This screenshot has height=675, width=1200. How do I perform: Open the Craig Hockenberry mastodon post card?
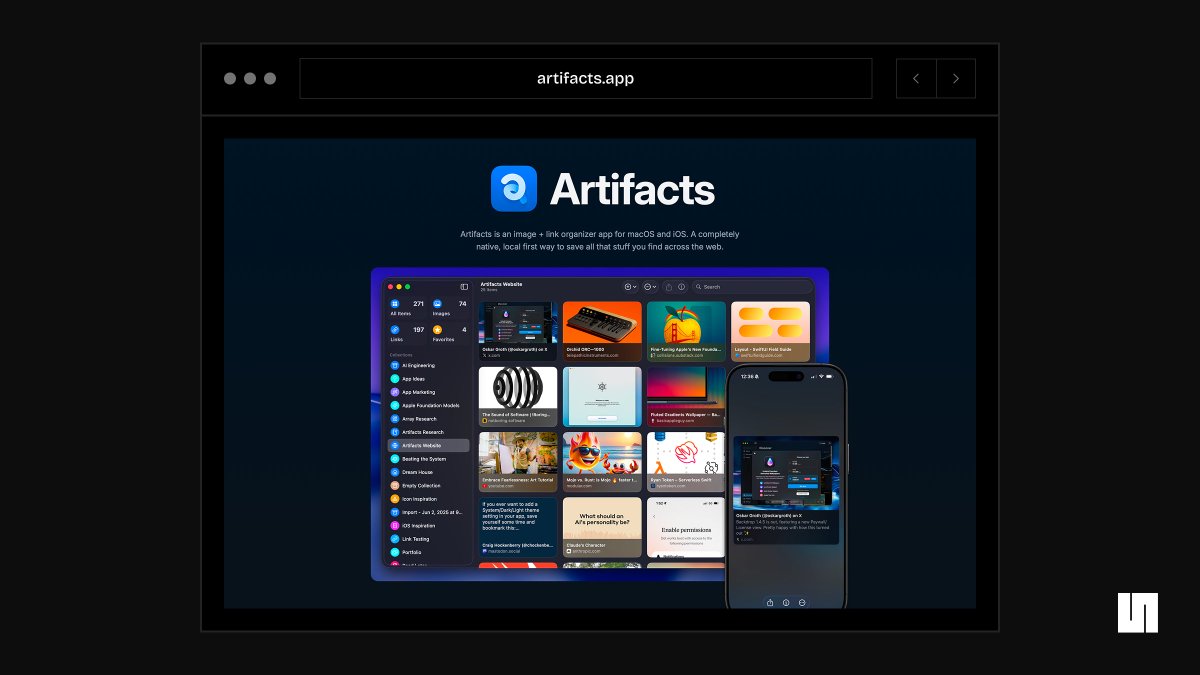(x=518, y=527)
